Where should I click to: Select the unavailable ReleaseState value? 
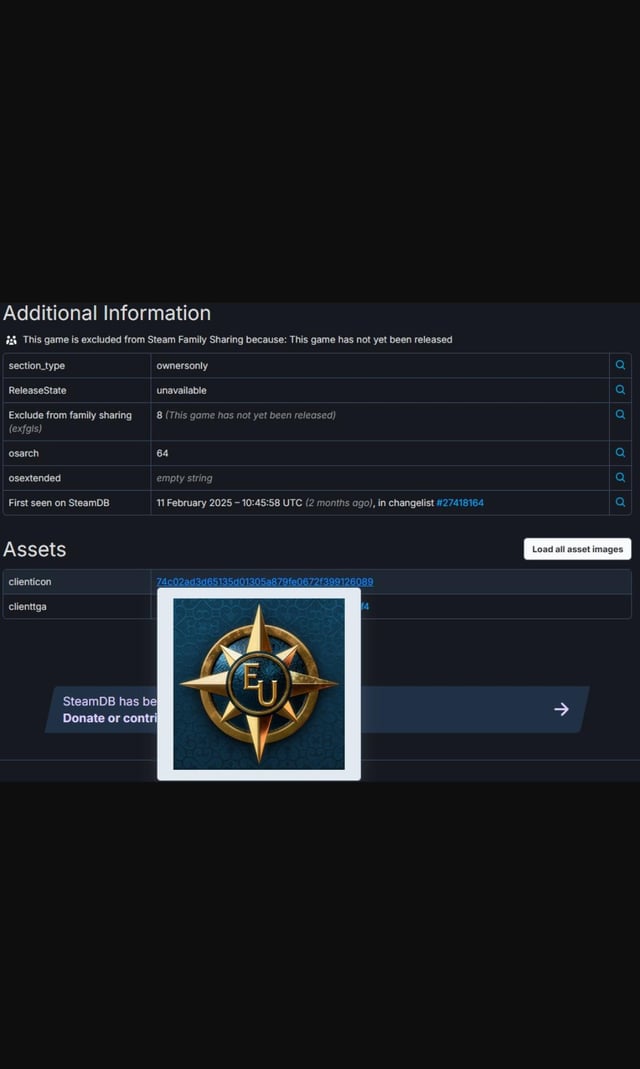tap(181, 390)
